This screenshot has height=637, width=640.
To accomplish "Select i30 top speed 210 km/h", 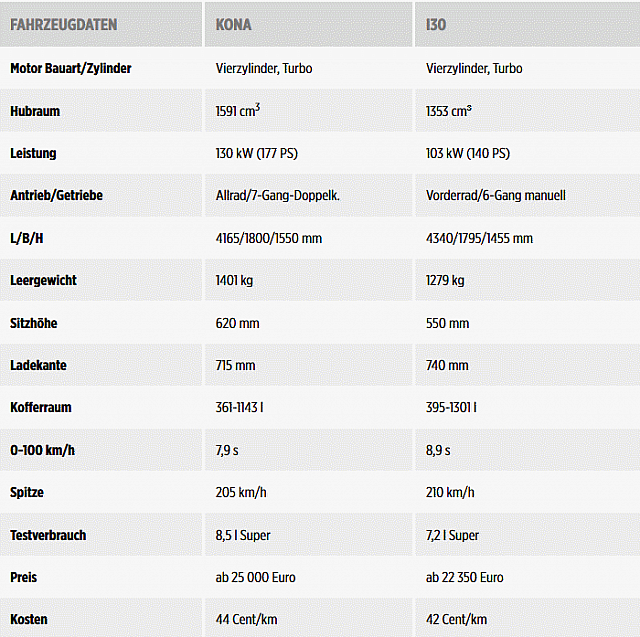I will pyautogui.click(x=450, y=493).
